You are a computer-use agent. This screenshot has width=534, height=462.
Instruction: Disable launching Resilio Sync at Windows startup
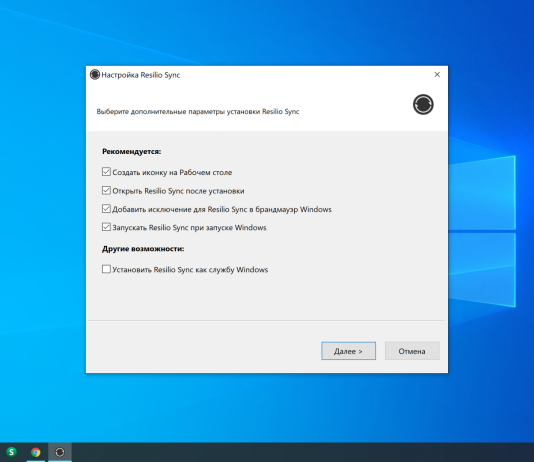tap(106, 227)
